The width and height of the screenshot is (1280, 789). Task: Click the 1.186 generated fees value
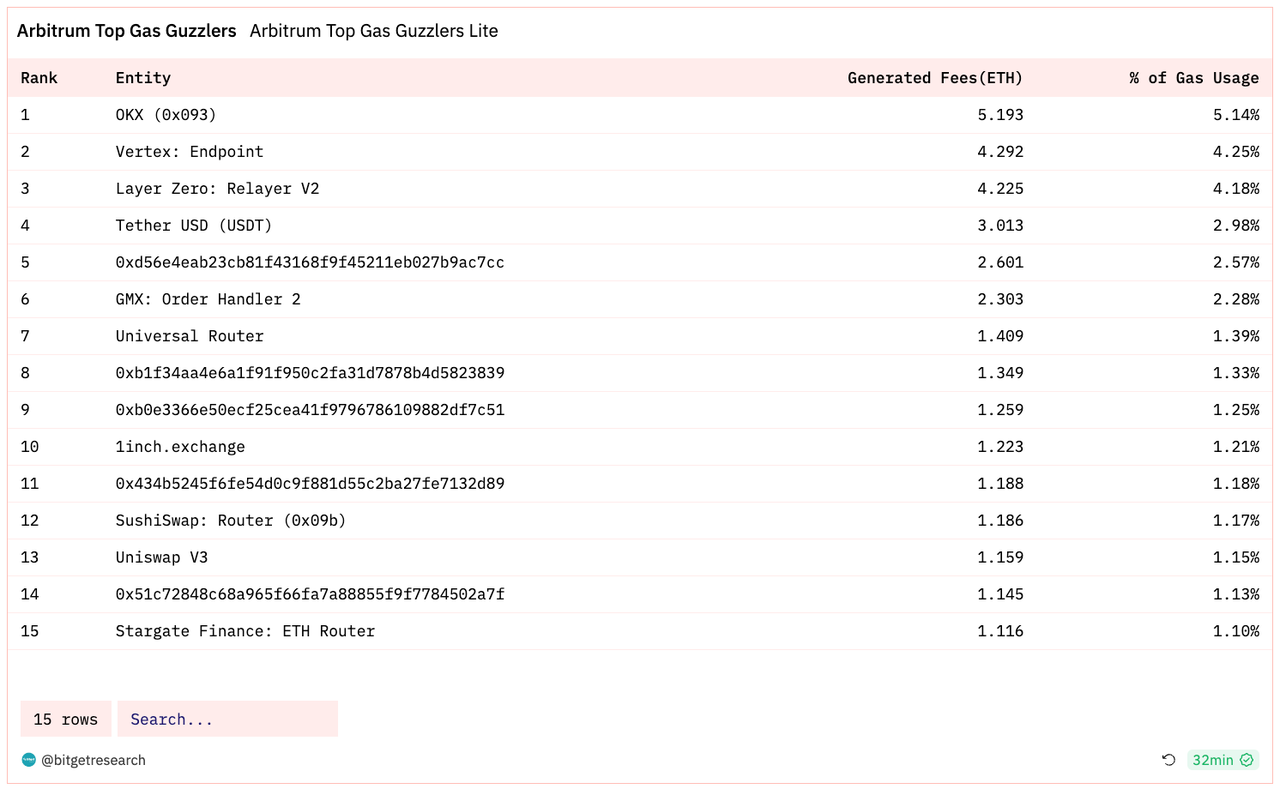[1000, 521]
